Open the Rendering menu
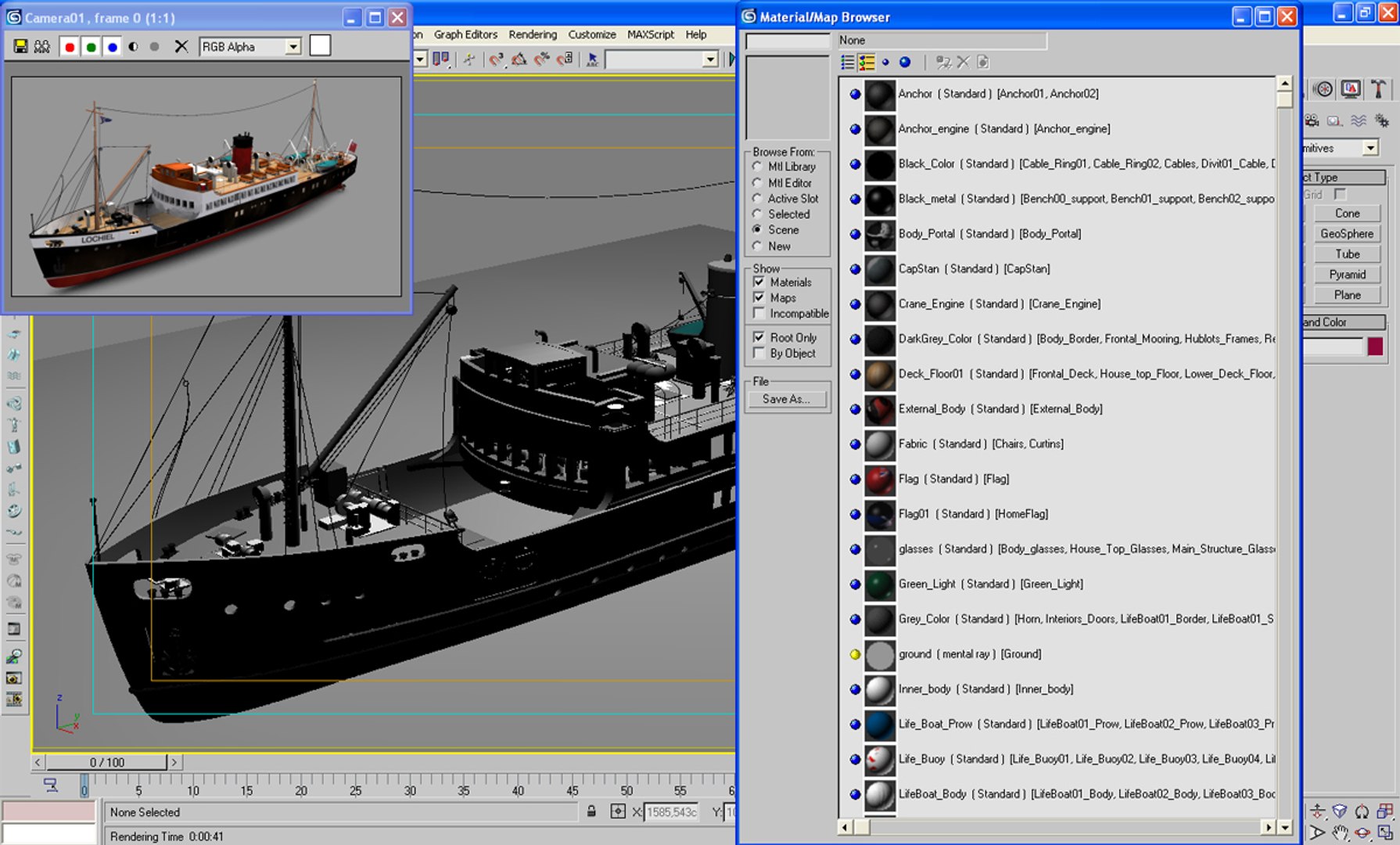The image size is (1400, 845). tap(533, 34)
